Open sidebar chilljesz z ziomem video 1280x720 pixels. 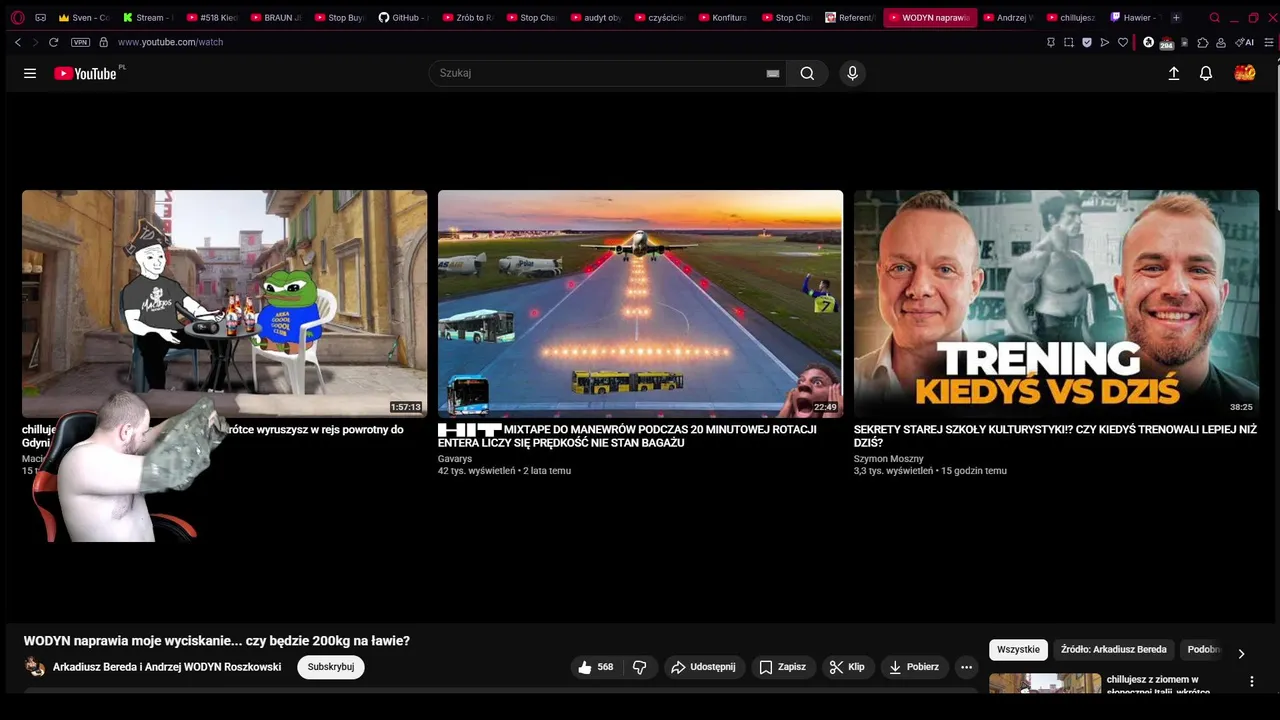point(1158,685)
